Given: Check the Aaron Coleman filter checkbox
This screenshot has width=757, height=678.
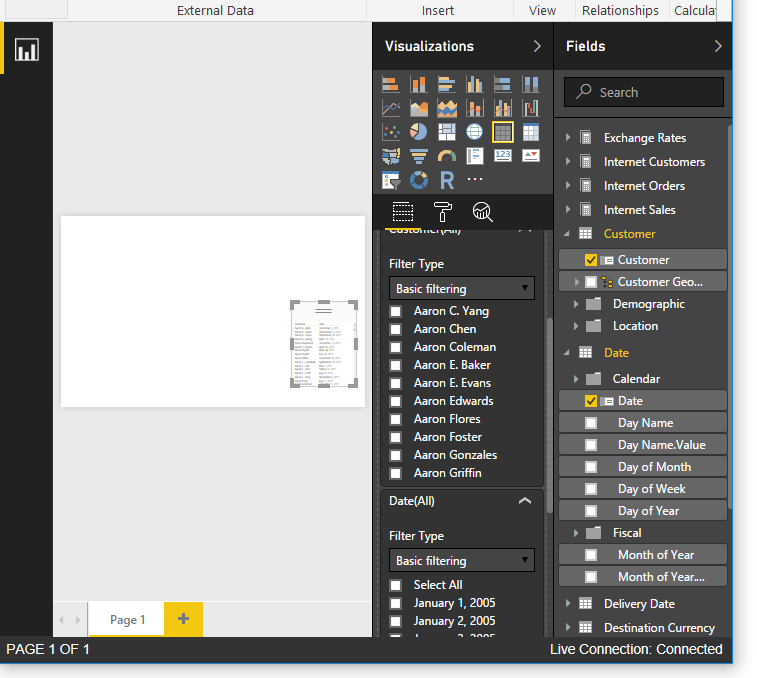Looking at the screenshot, I should [x=395, y=347].
